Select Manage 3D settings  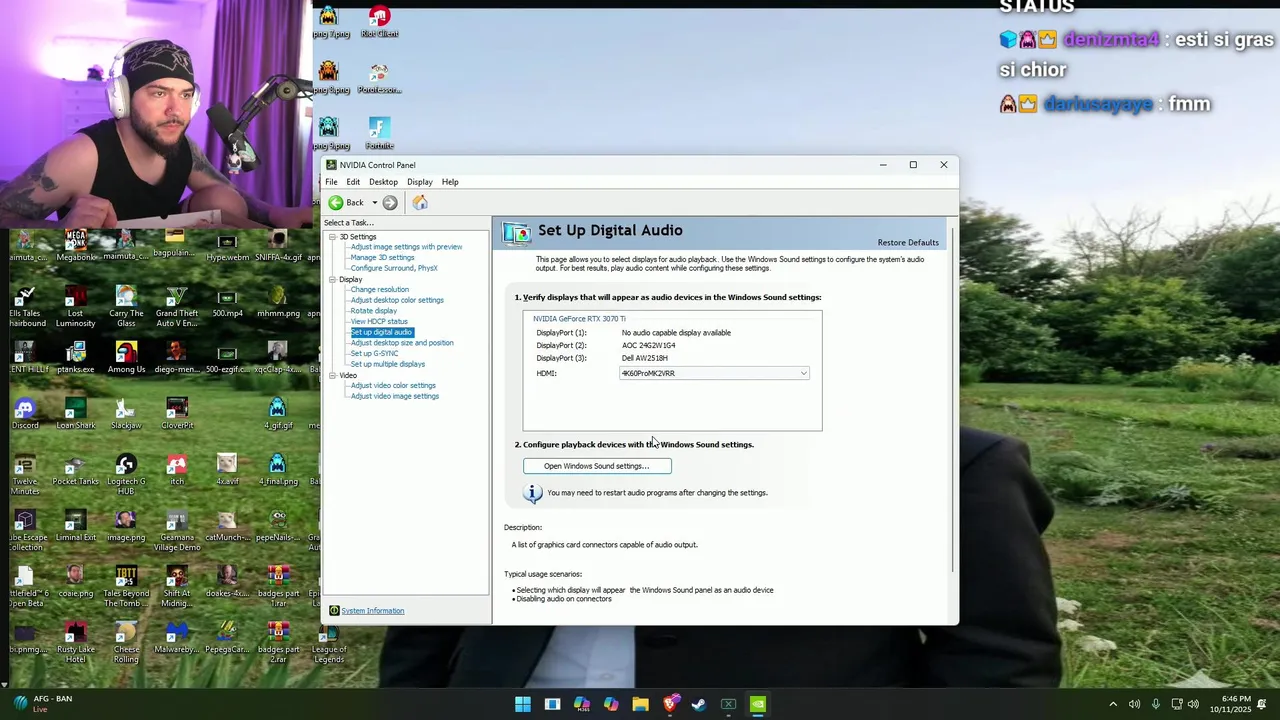(x=382, y=258)
